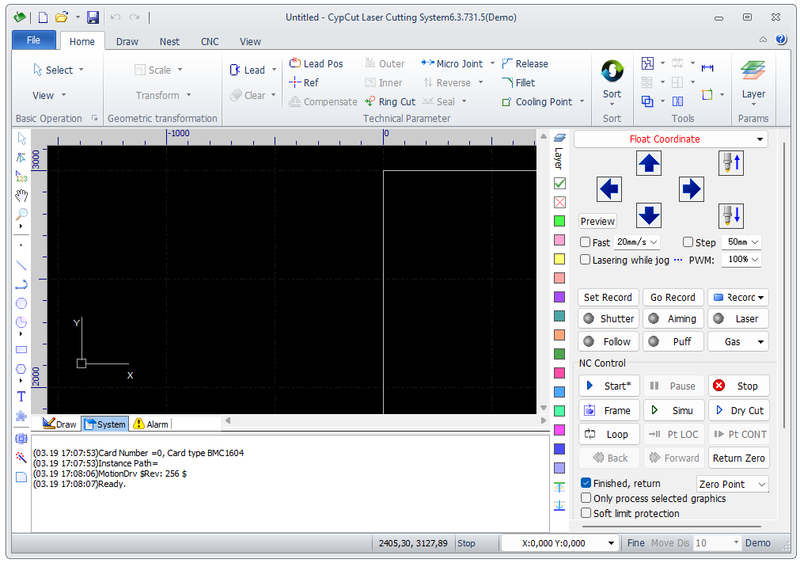The width and height of the screenshot is (800, 563).
Task: Switch to the View ribbon tab
Action: [x=250, y=41]
